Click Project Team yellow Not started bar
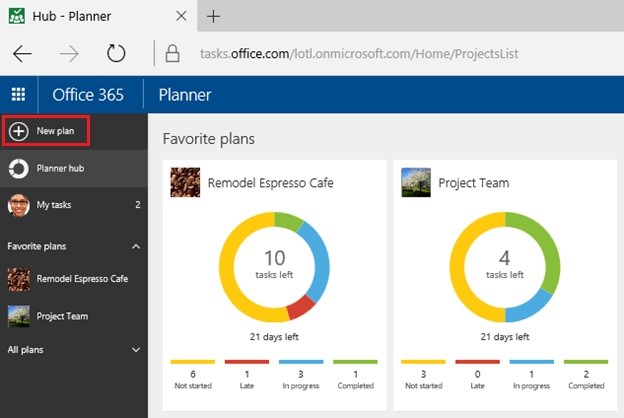 (x=423, y=362)
